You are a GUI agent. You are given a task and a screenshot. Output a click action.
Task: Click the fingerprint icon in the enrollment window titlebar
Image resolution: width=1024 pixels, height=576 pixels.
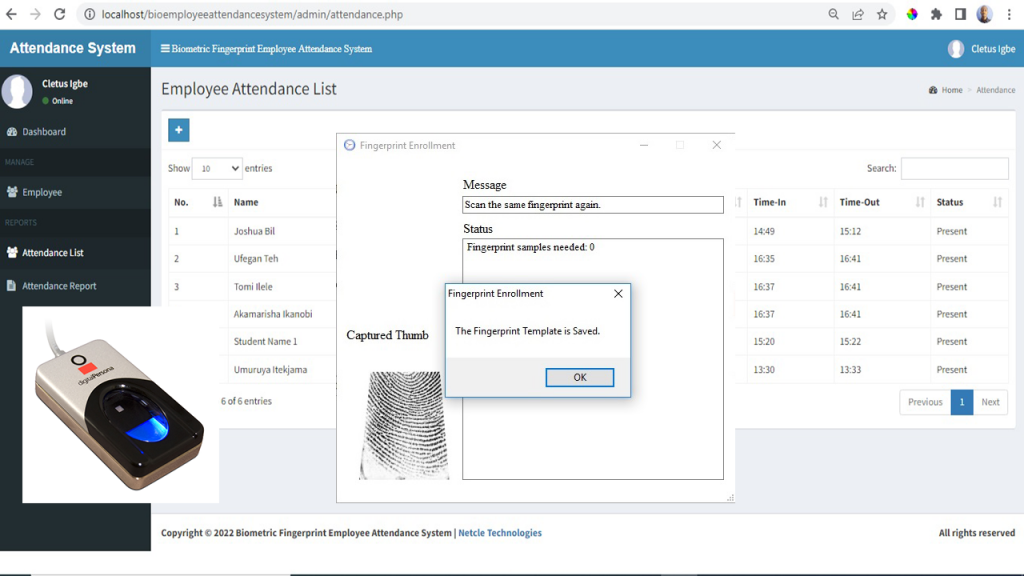(x=349, y=145)
